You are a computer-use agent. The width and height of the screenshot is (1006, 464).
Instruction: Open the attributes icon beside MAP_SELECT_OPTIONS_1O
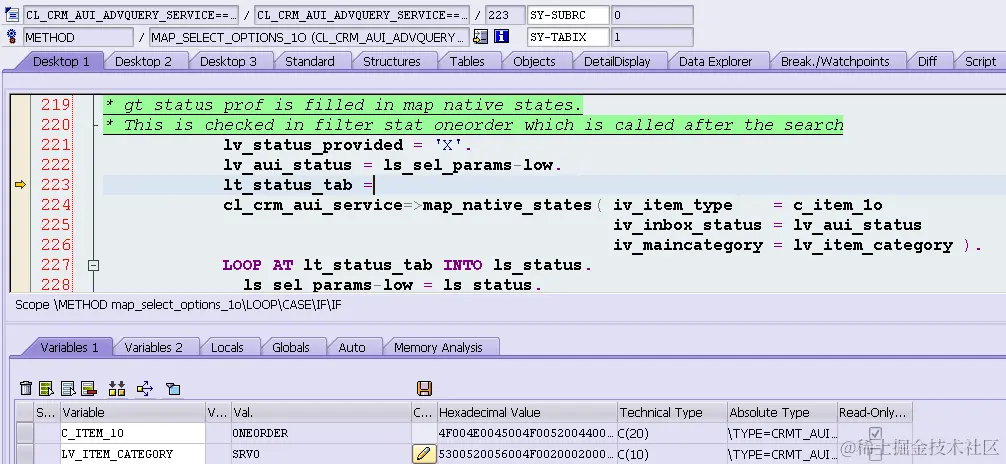[480, 37]
